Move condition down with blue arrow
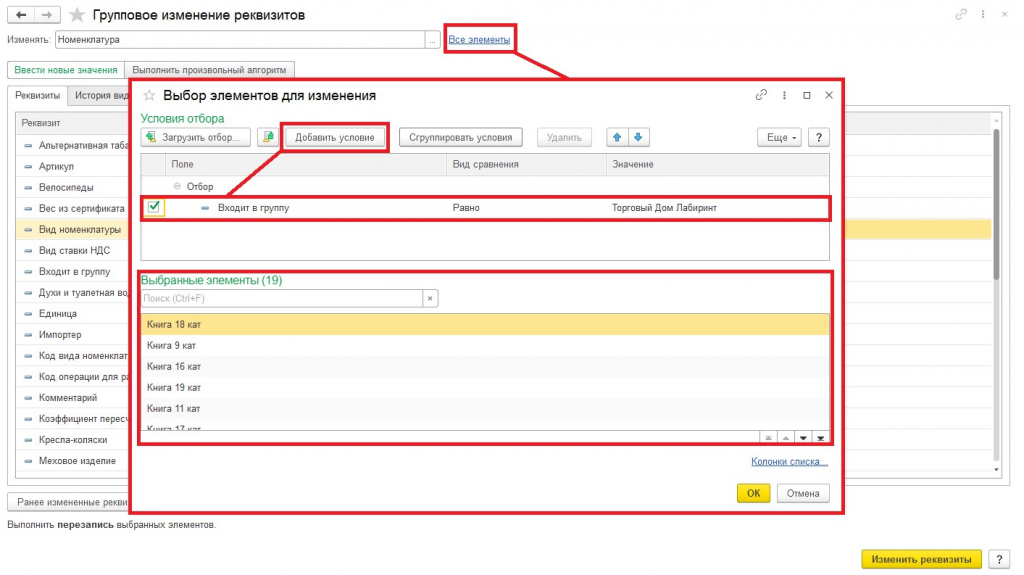The image size is (1024, 575). 638,137
